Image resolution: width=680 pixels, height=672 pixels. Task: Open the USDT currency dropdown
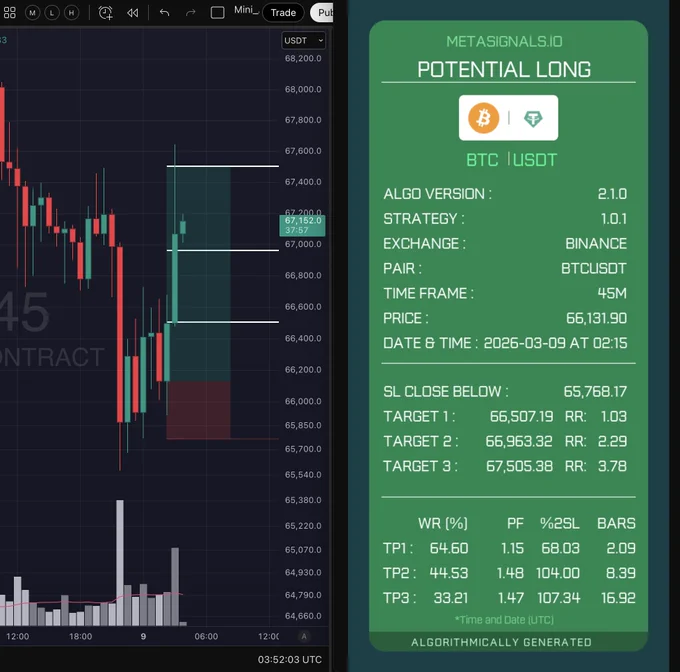304,40
